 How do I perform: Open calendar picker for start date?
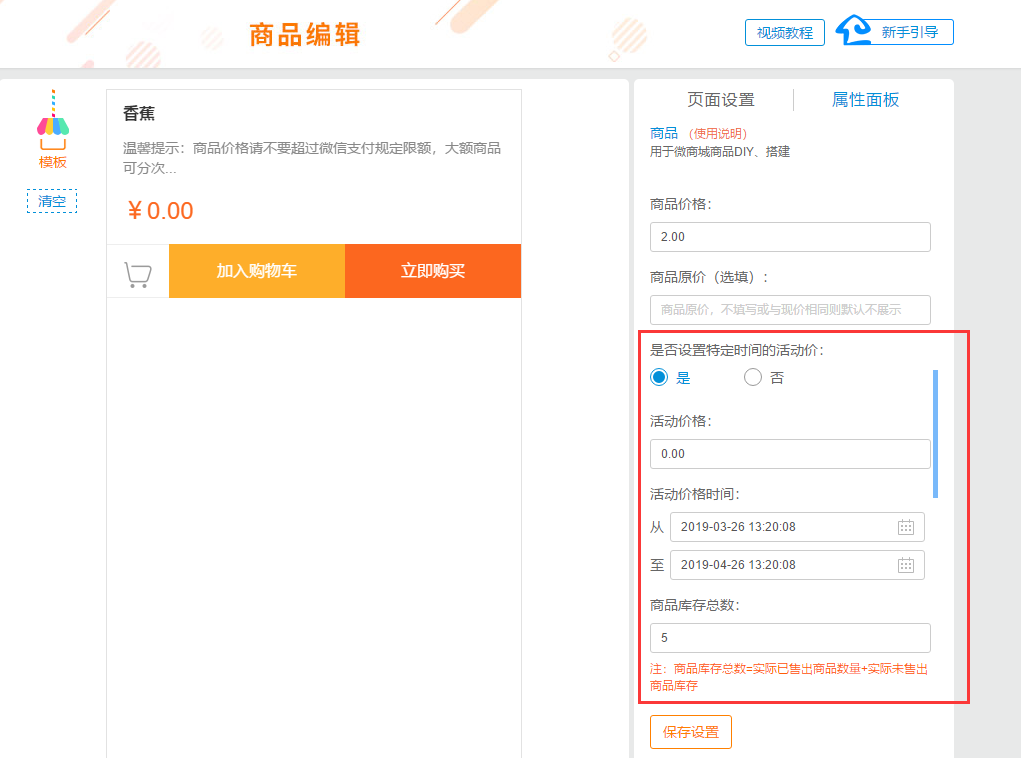(906, 527)
